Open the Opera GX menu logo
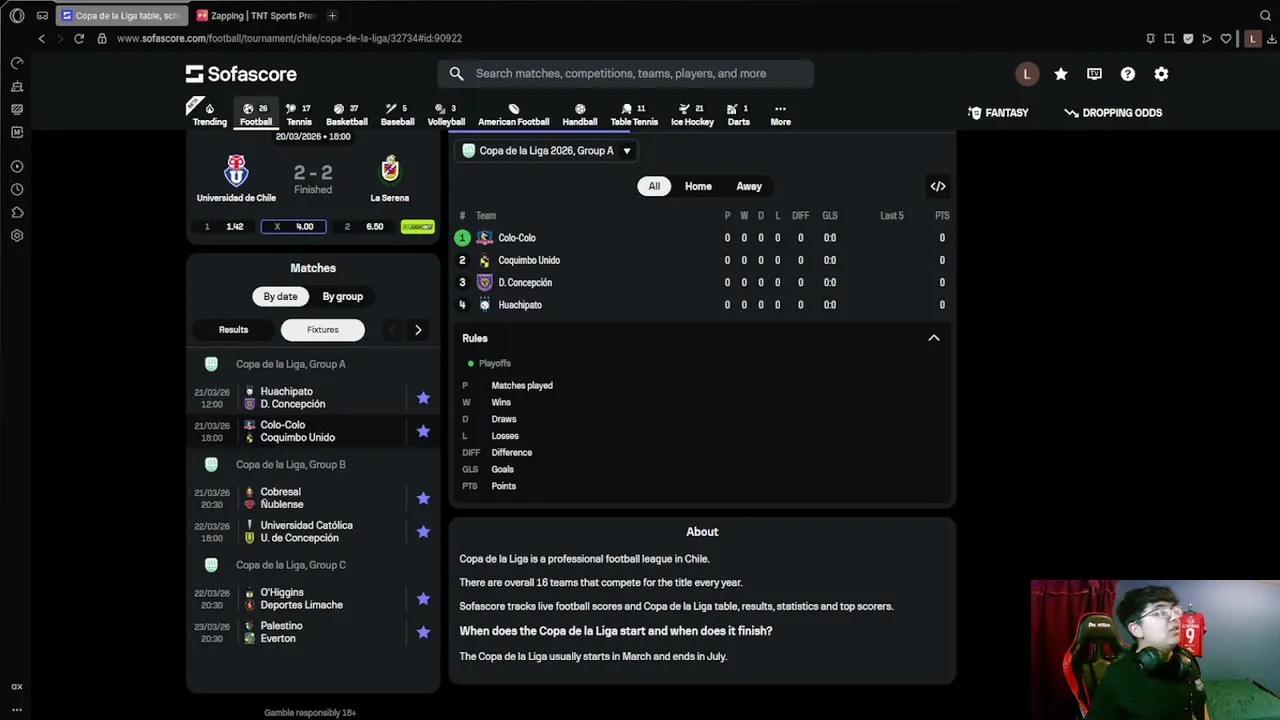This screenshot has width=1280, height=720. tap(17, 15)
